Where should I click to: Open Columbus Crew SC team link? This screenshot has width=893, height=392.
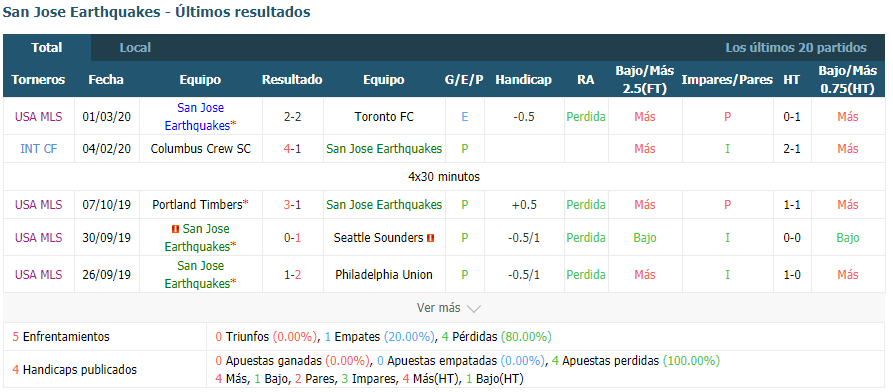click(200, 149)
